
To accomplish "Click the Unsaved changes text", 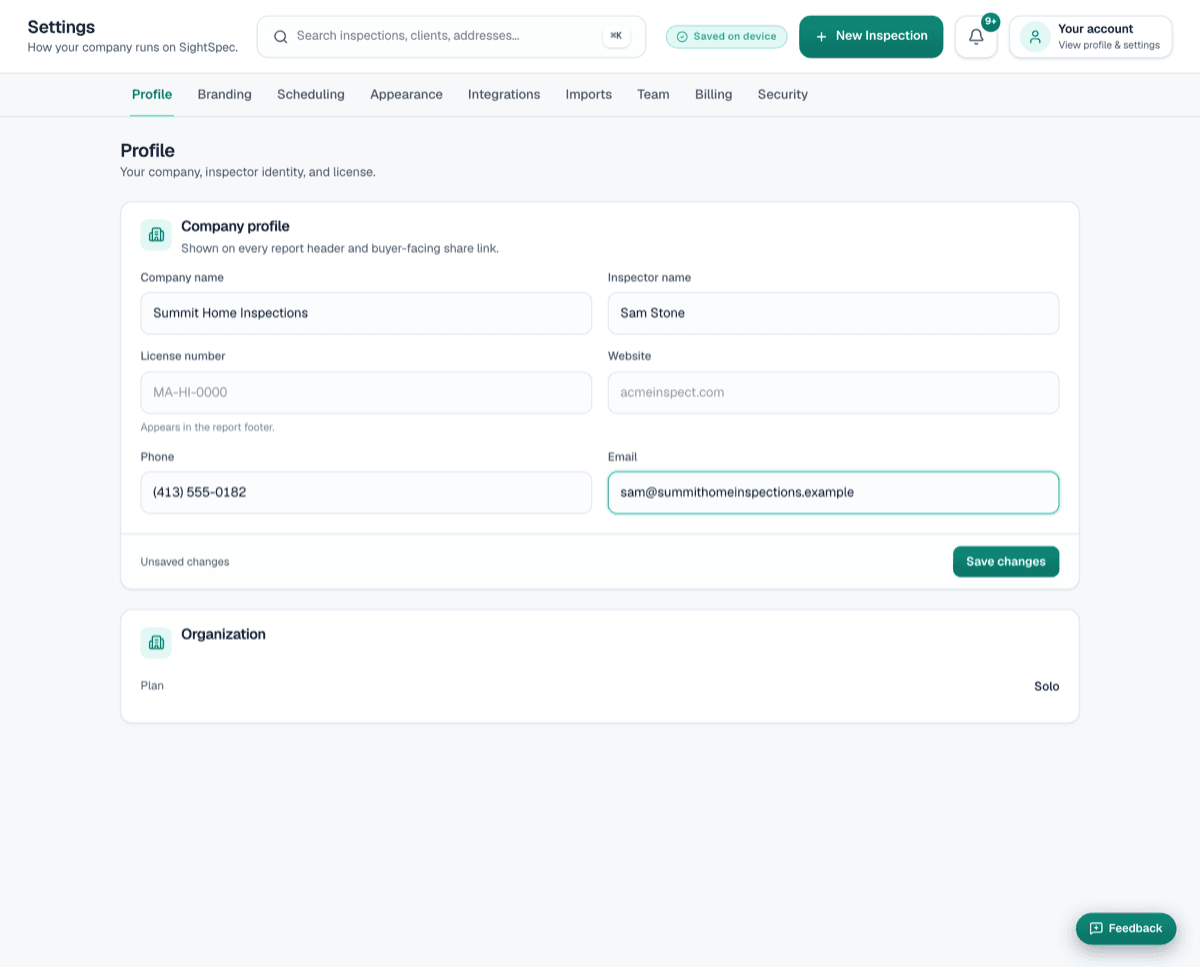I will (x=185, y=562).
